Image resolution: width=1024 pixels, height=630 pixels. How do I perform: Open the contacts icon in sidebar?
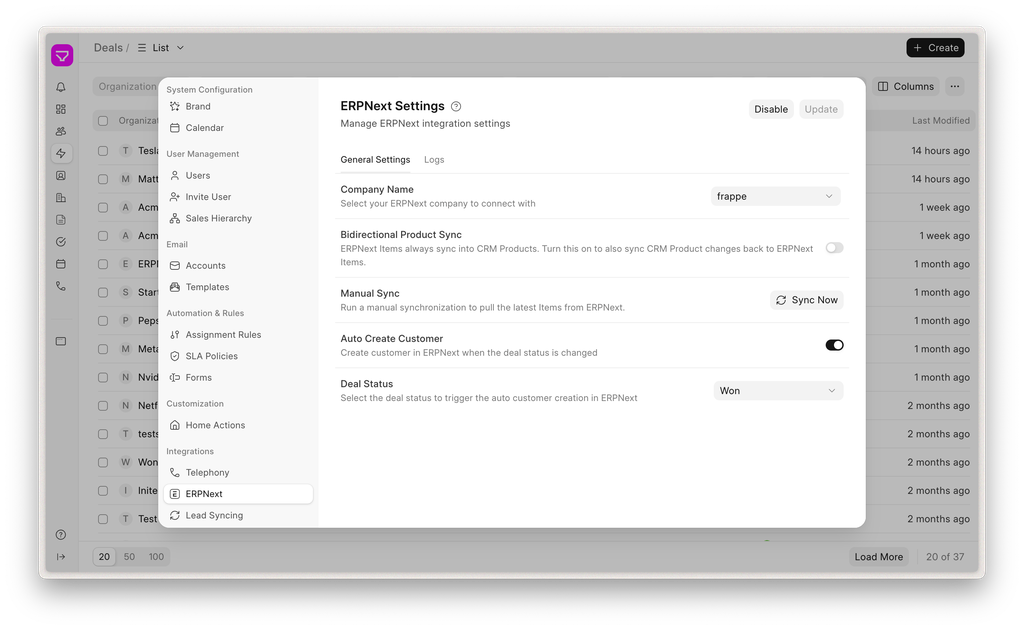61,176
